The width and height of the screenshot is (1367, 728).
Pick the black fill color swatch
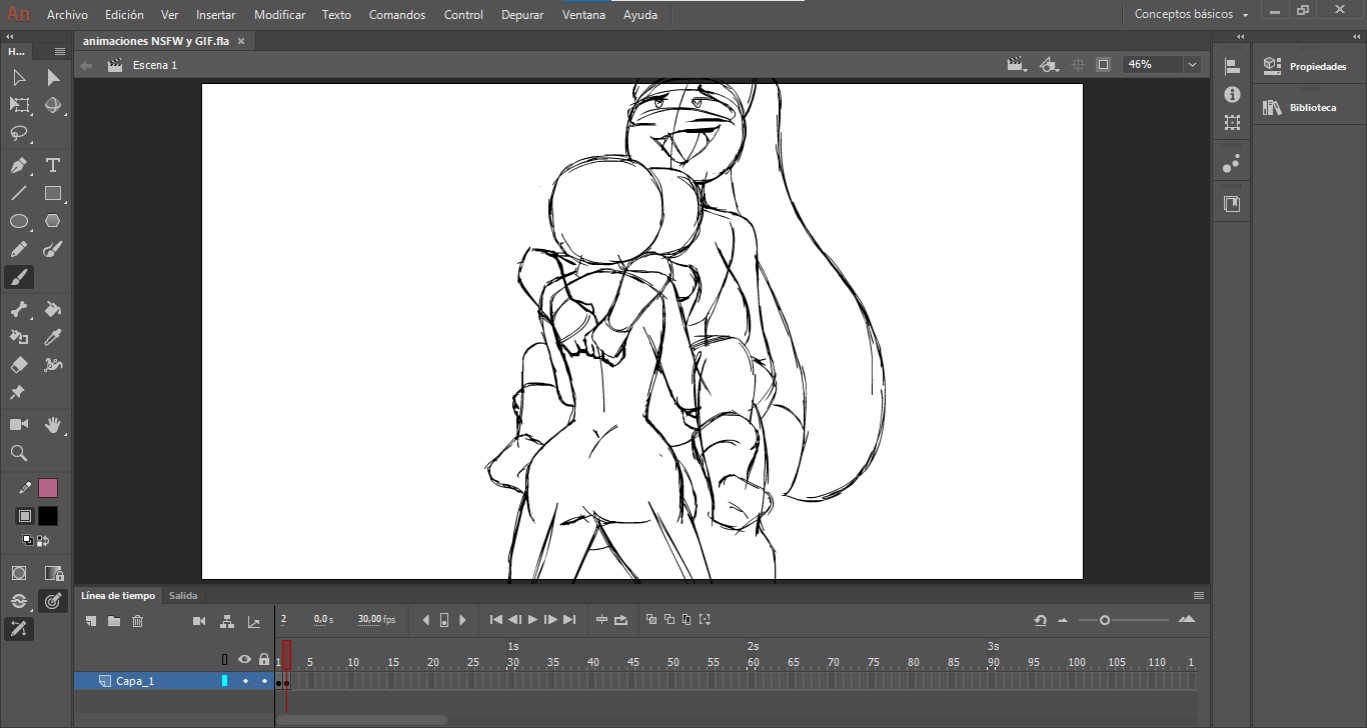point(48,516)
